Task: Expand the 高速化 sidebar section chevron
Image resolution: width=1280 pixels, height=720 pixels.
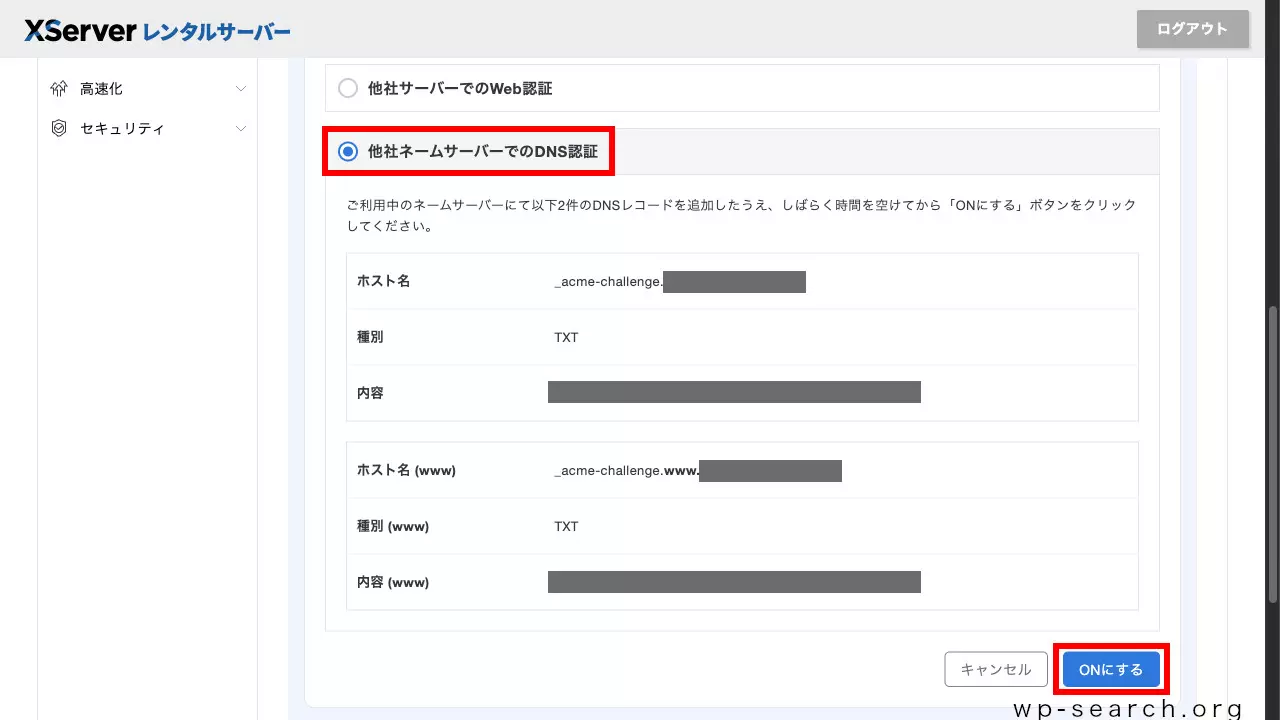Action: point(240,88)
